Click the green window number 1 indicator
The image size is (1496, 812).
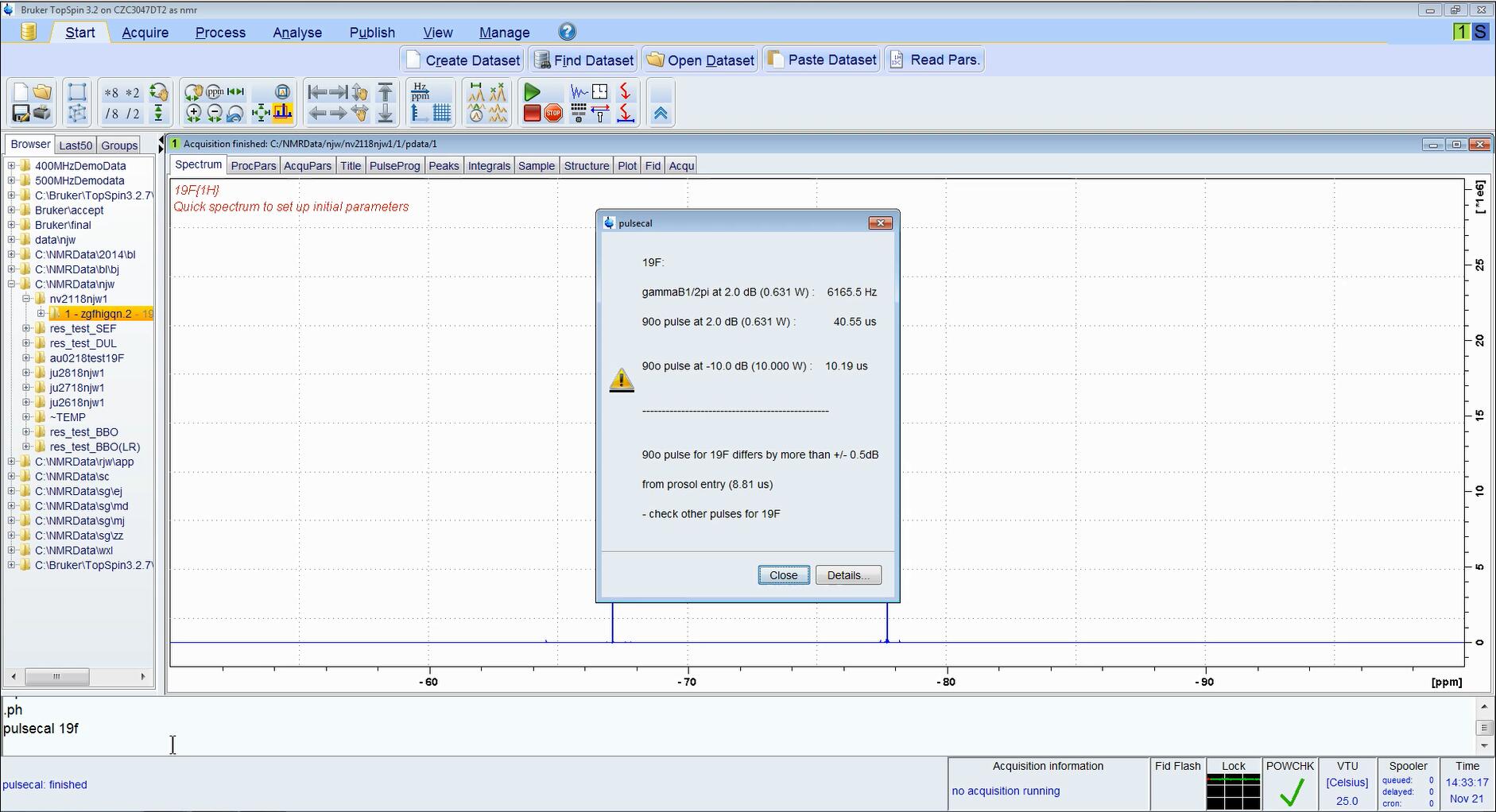click(x=1461, y=32)
